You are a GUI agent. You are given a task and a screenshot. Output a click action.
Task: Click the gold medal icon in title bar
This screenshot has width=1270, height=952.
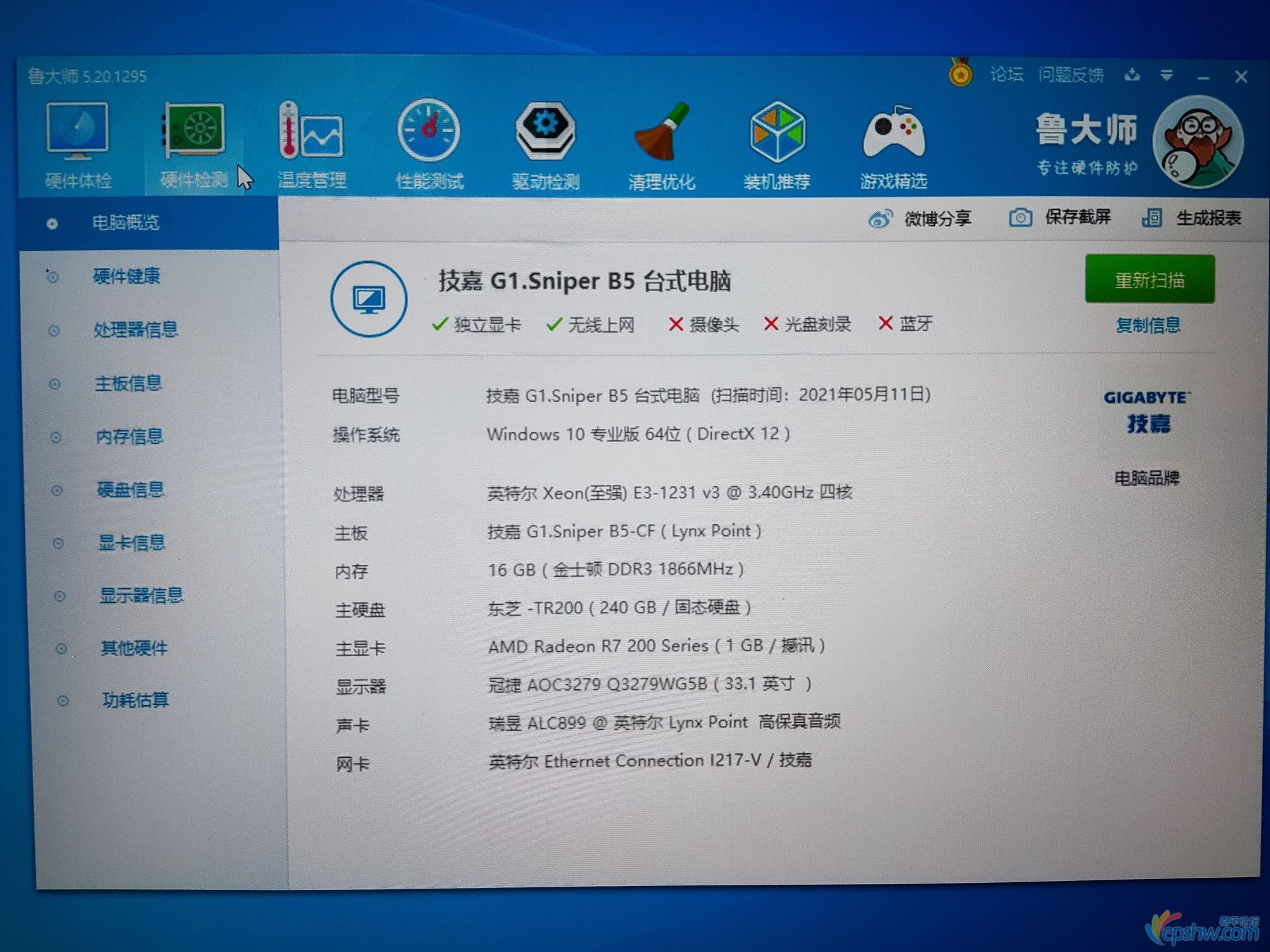(960, 73)
